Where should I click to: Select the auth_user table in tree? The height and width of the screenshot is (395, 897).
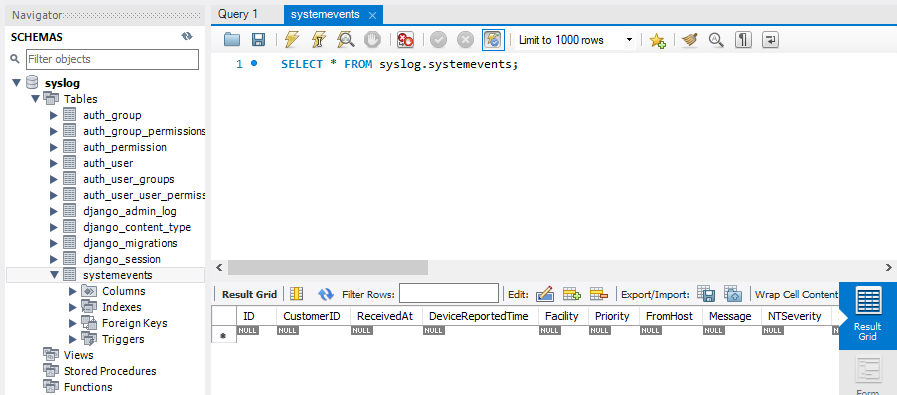click(108, 163)
